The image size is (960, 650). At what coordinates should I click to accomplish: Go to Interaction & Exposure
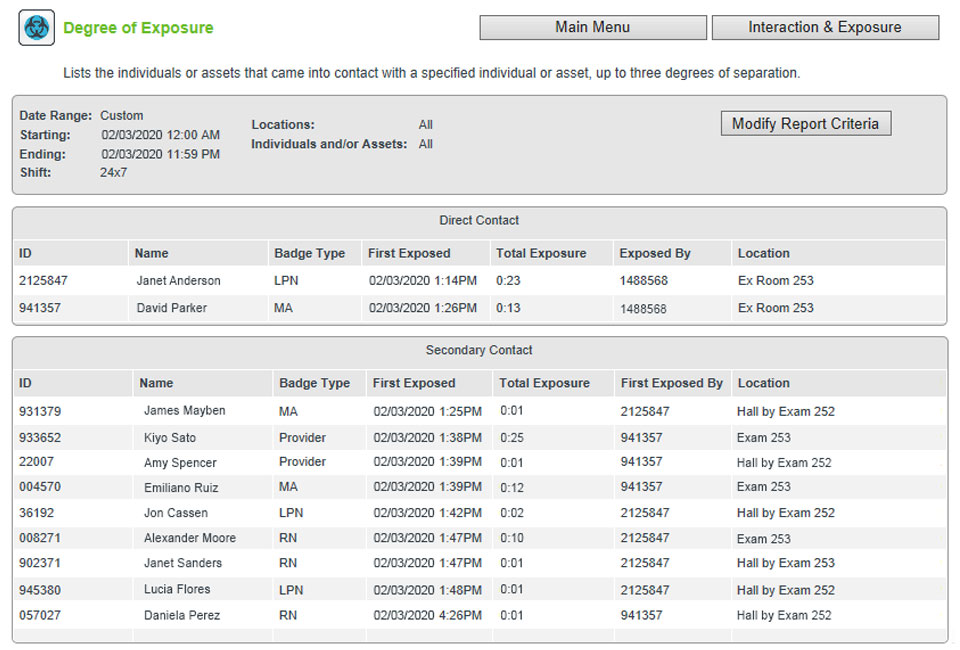pos(824,28)
